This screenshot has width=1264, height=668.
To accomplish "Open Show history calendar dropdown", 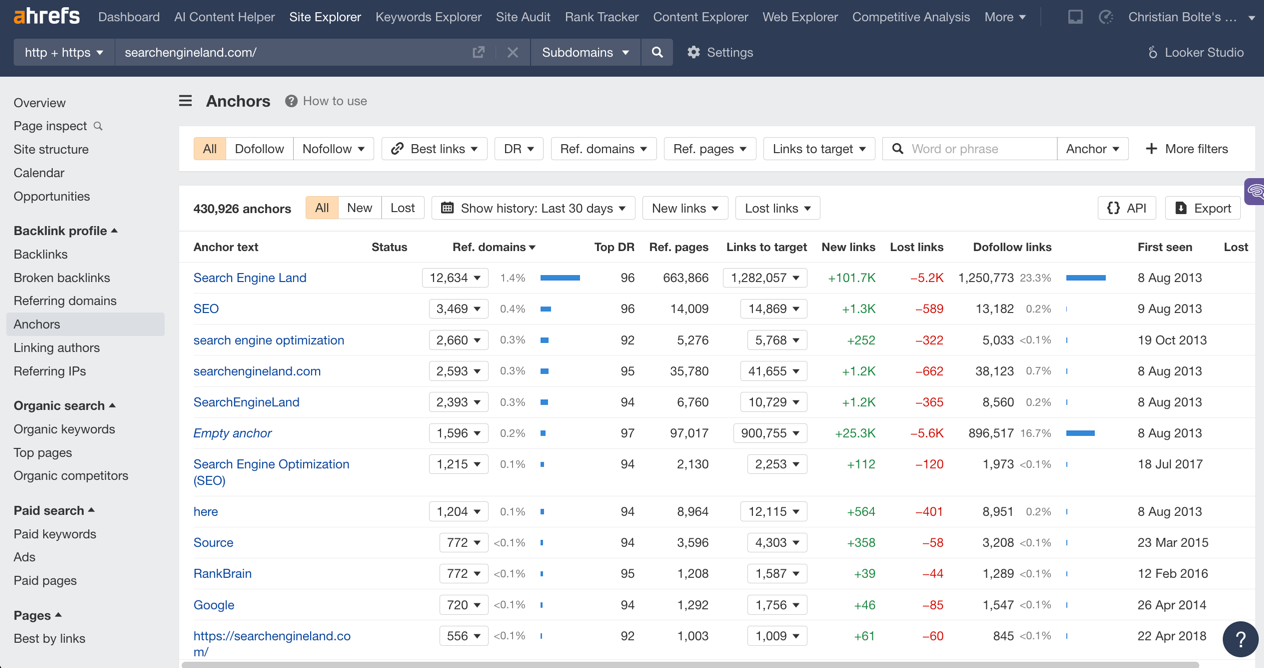I will [x=534, y=208].
